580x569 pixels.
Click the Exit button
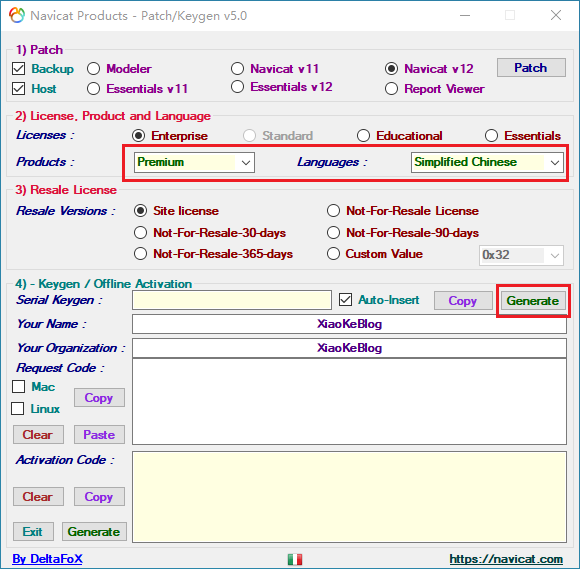pyautogui.click(x=33, y=532)
